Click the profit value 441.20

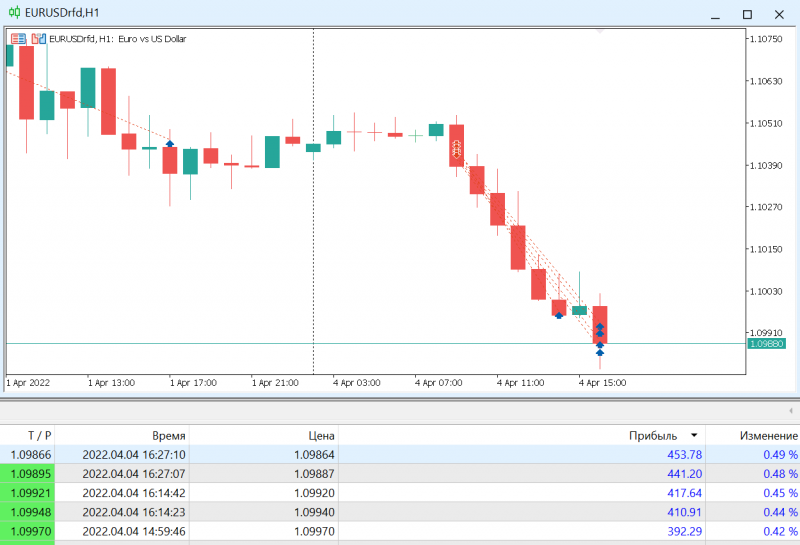click(x=685, y=474)
